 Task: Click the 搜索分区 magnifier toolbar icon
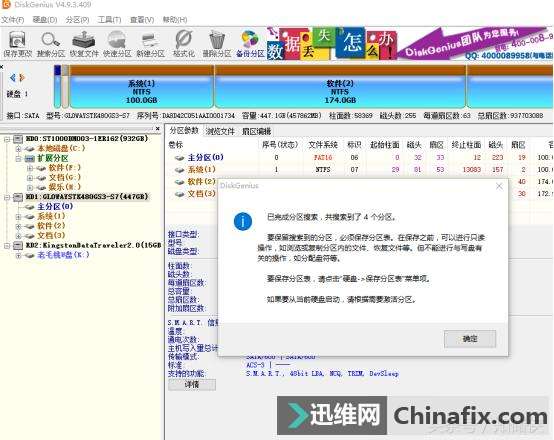tap(50, 43)
